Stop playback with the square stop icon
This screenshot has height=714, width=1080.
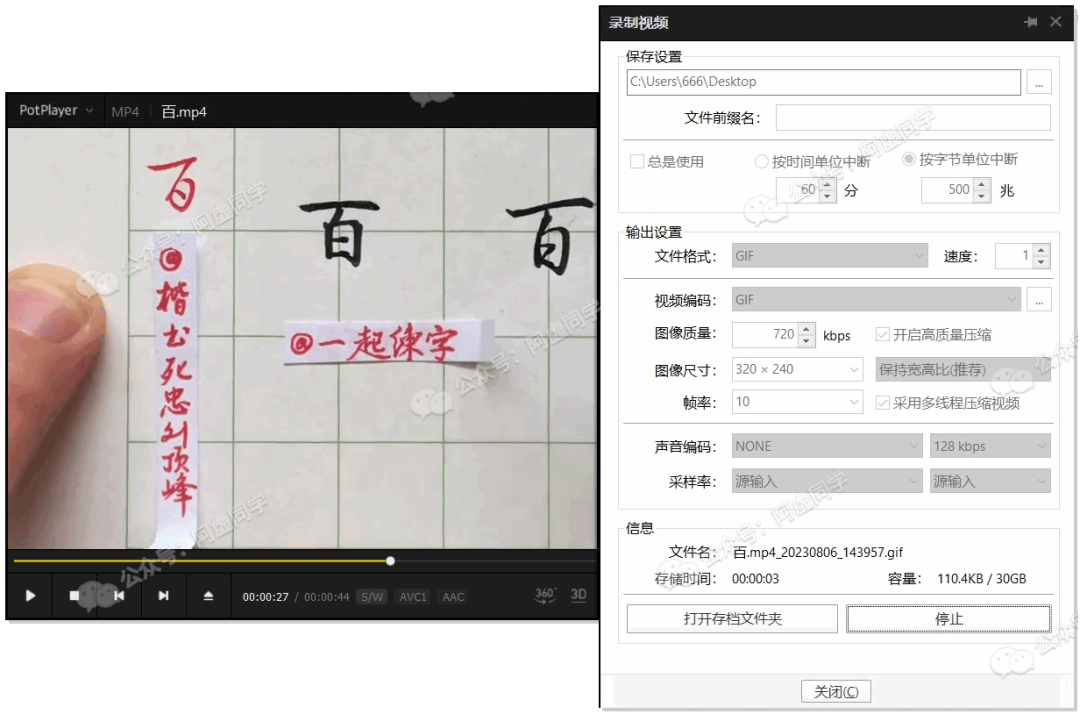(x=74, y=596)
